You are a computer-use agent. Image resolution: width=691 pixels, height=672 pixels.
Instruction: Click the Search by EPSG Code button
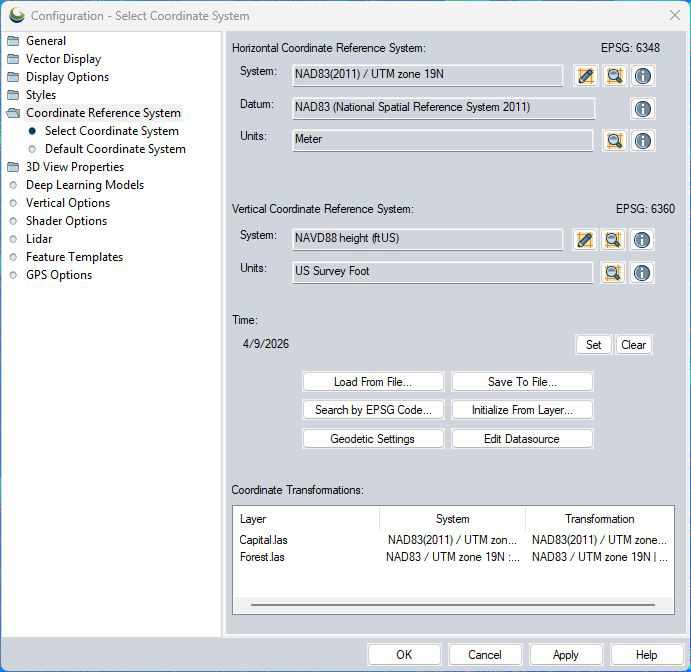(373, 410)
